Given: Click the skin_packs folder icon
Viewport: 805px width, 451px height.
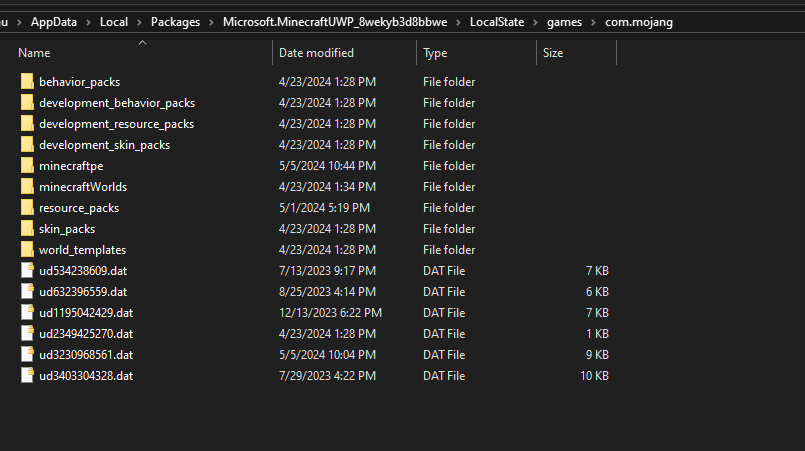Looking at the screenshot, I should (x=27, y=229).
